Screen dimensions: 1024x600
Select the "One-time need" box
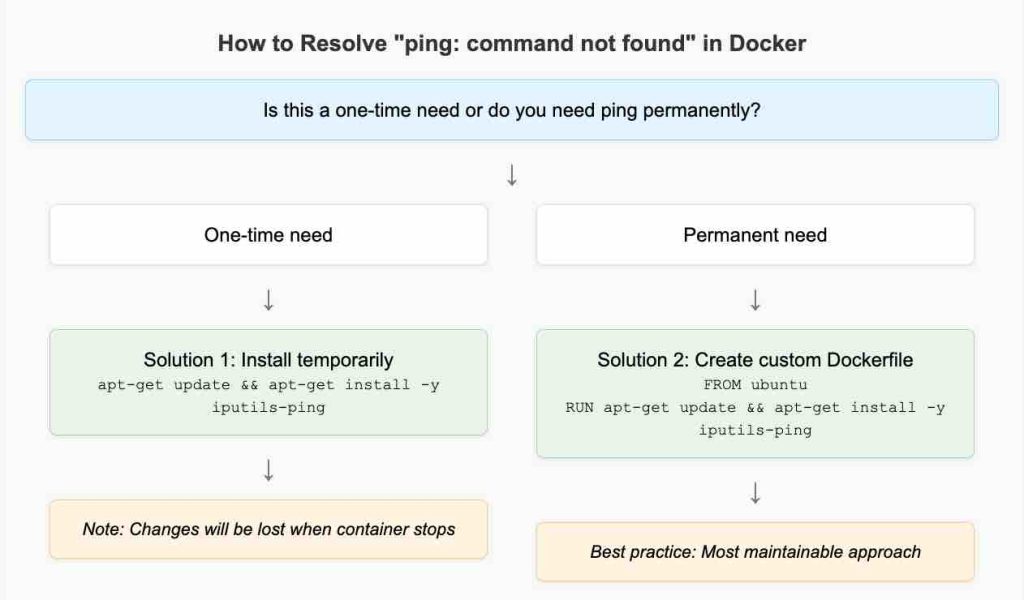coord(268,235)
